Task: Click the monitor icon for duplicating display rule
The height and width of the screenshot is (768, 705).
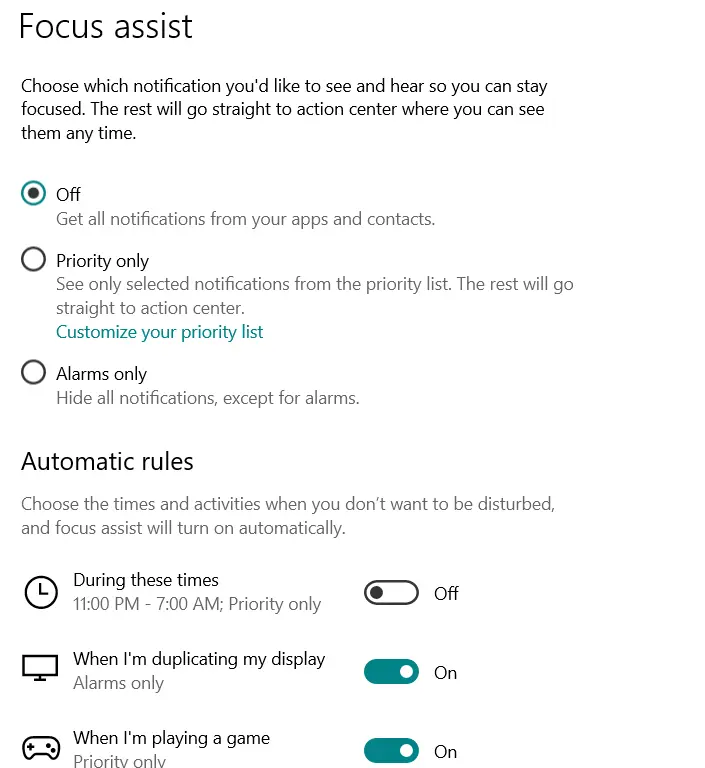Action: pyautogui.click(x=40, y=669)
